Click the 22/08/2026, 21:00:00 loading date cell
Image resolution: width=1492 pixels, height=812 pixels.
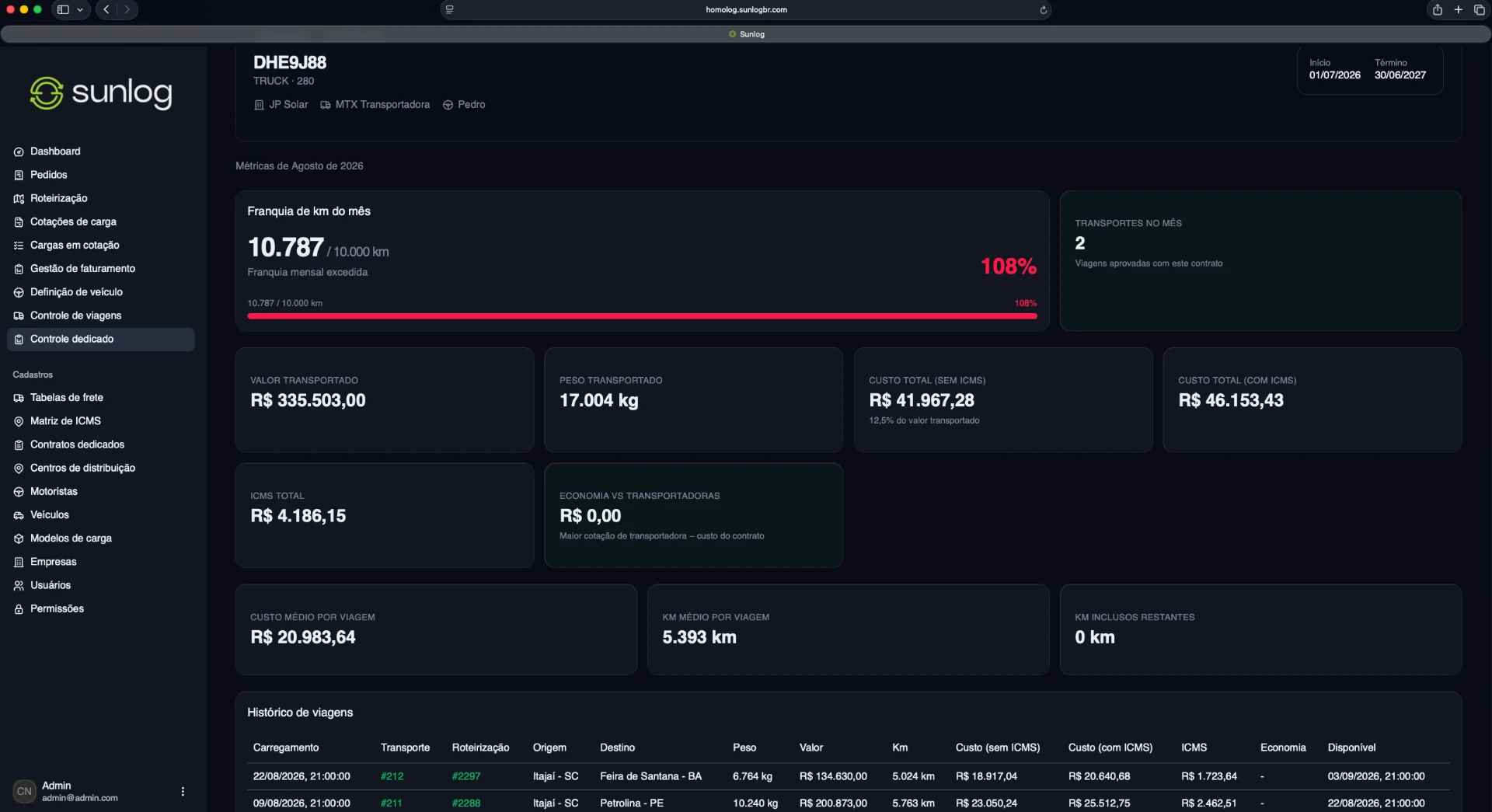(301, 776)
